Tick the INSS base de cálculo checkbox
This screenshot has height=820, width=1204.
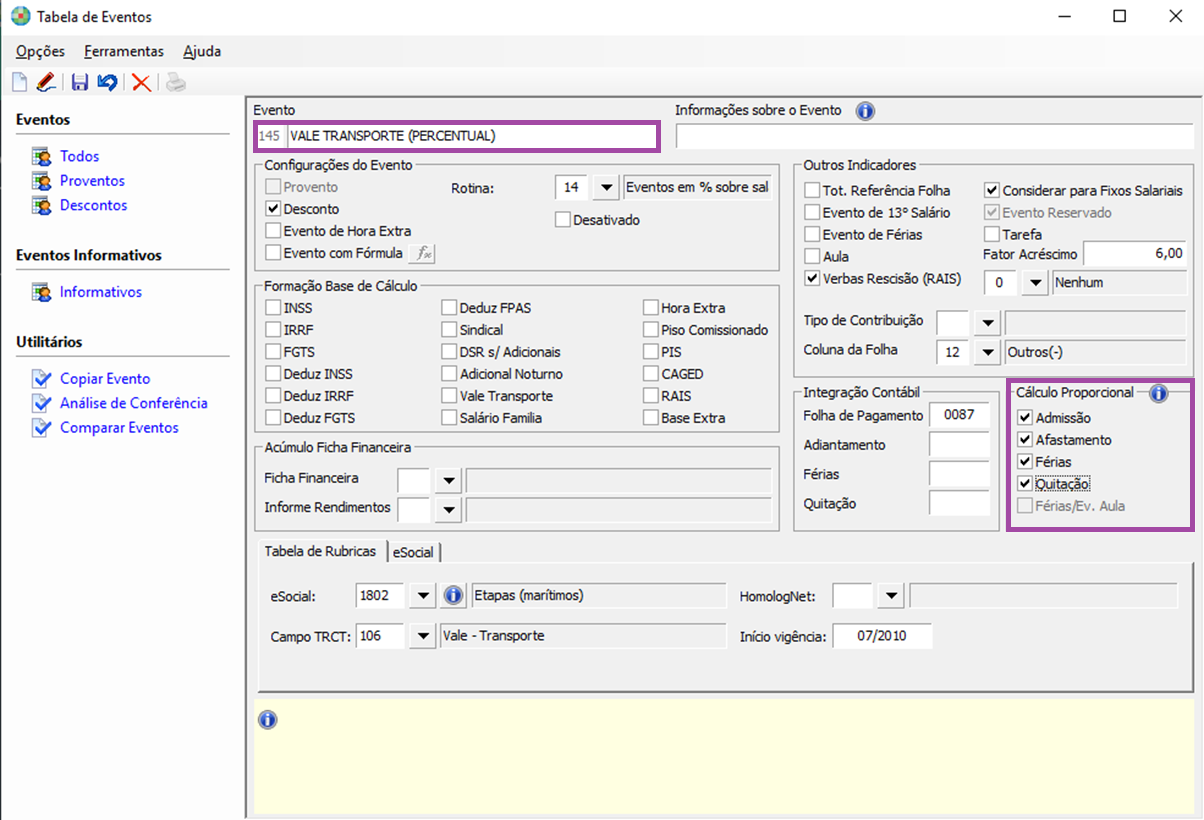point(273,308)
